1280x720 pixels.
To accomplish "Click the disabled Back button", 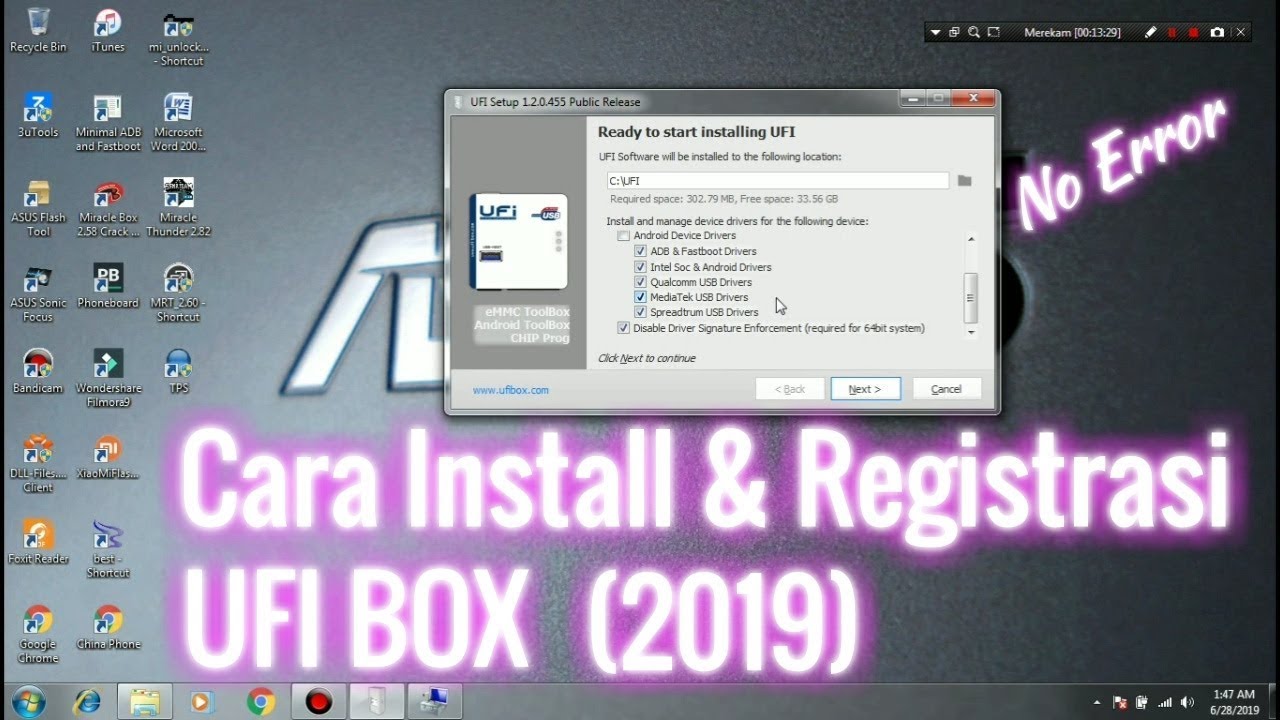I will pos(790,389).
